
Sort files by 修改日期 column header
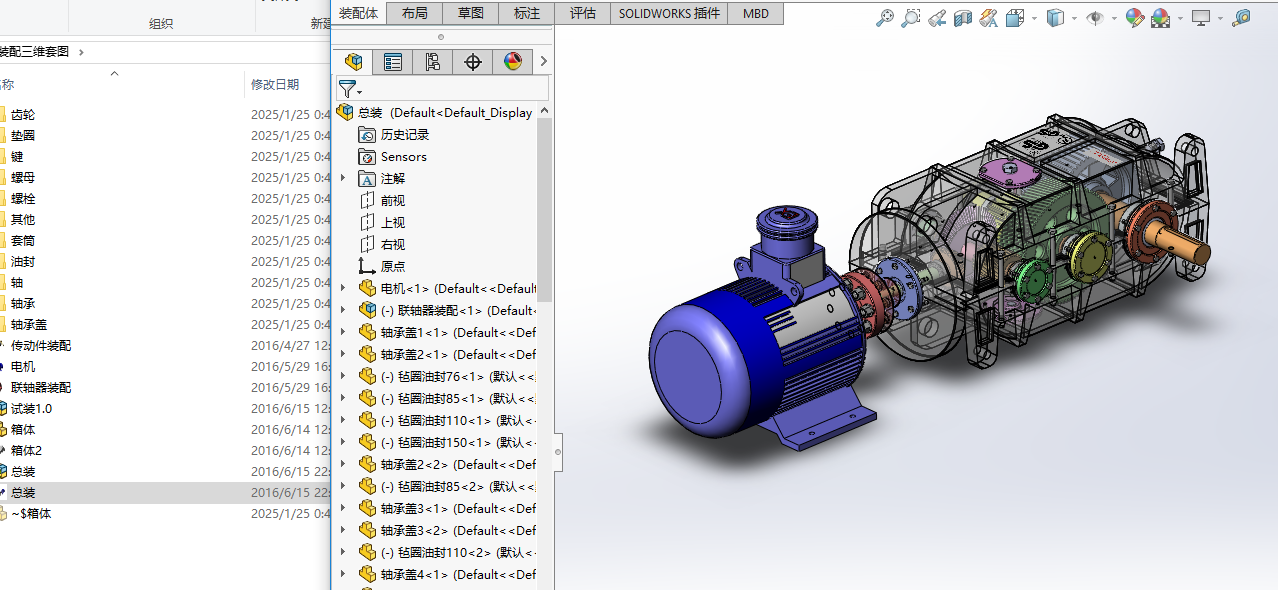point(275,85)
